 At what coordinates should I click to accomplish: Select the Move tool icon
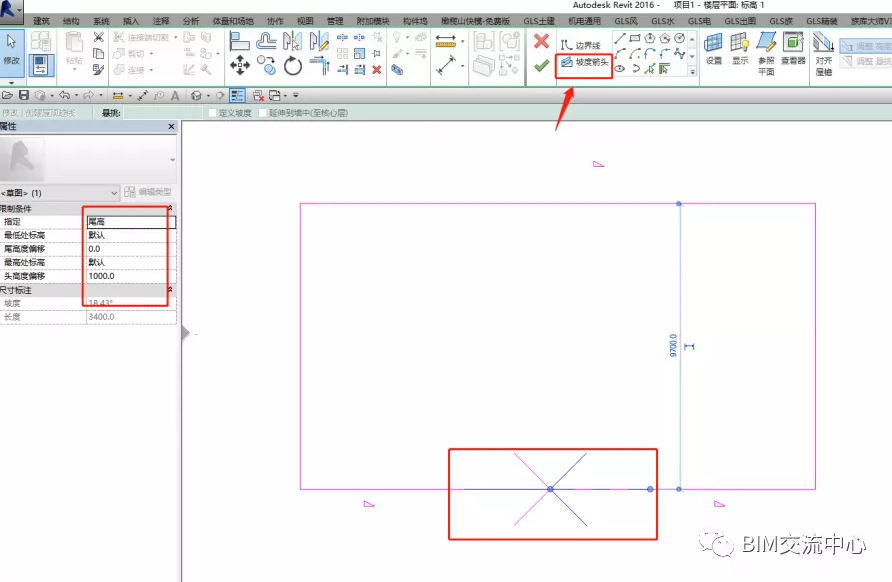click(239, 66)
